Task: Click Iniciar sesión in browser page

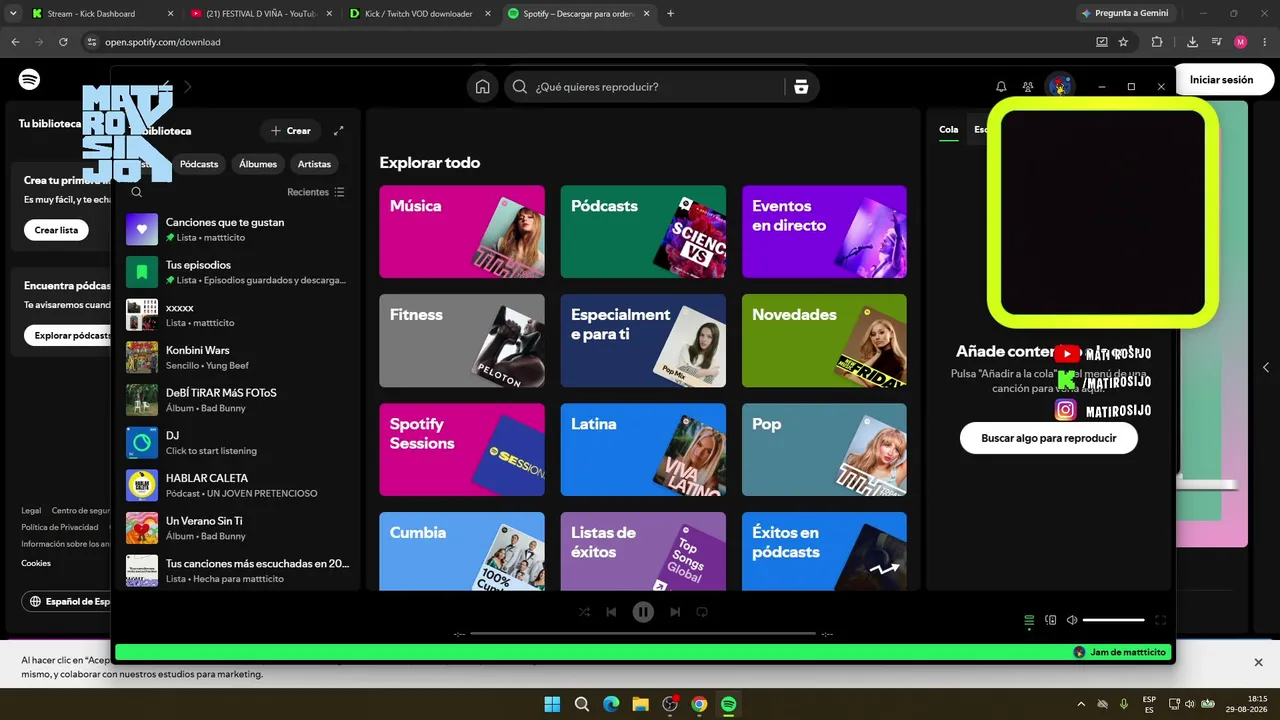Action: 1221,80
